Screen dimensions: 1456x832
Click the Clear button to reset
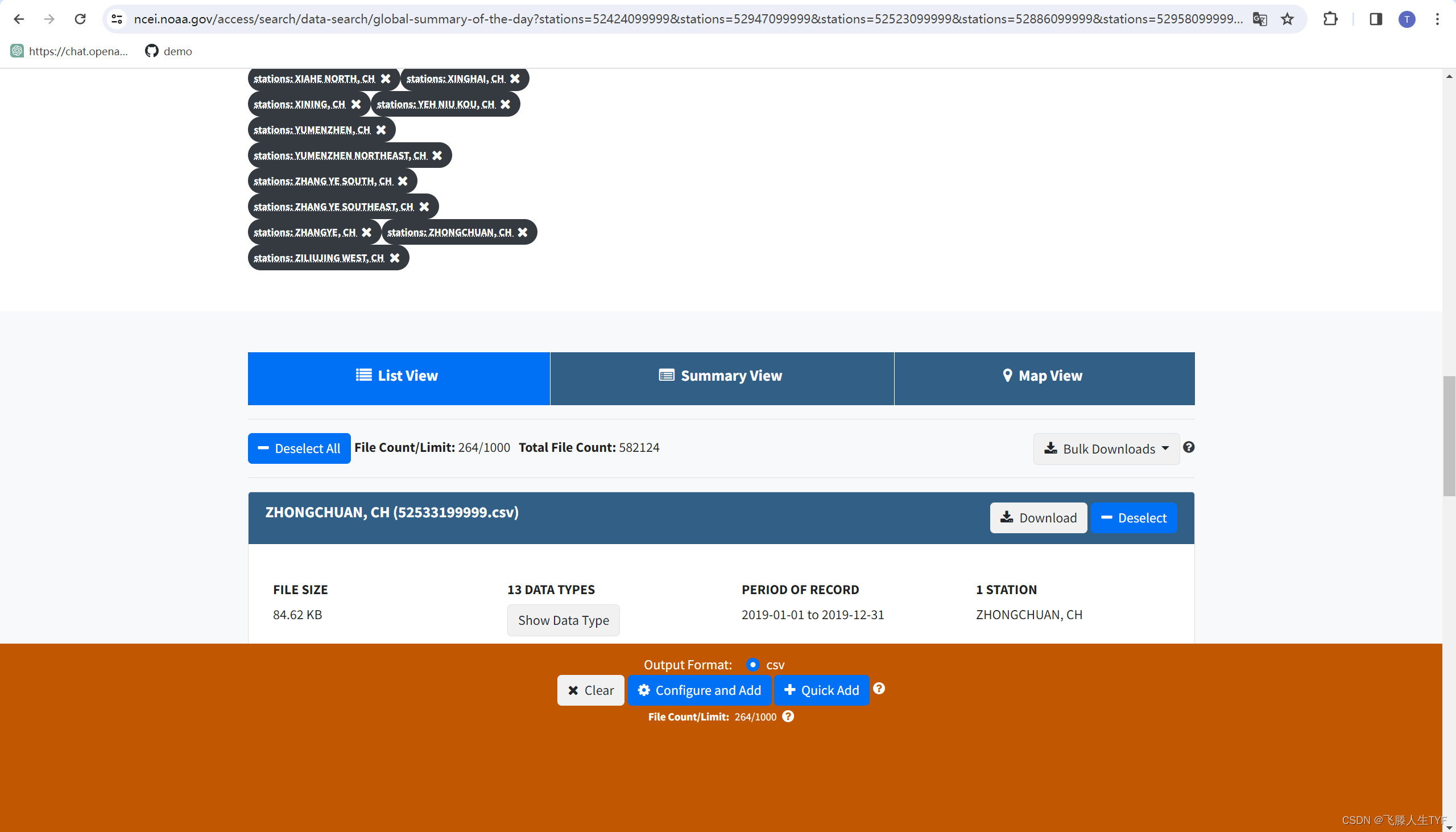(x=591, y=690)
